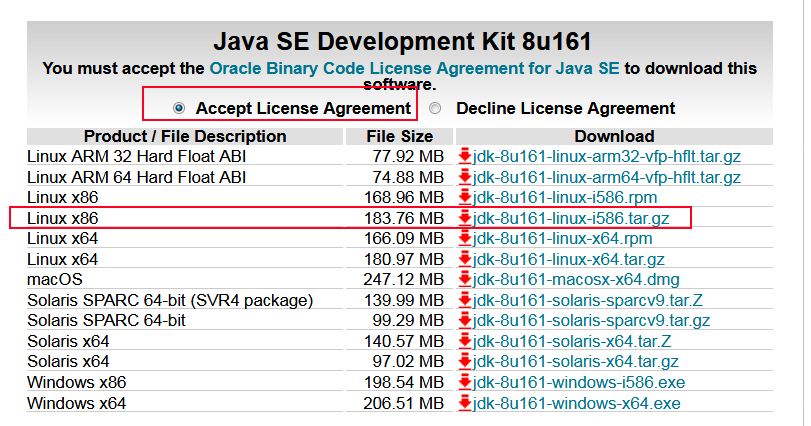Click download icon for jdk-8u161-linux-x64.rpm

click(464, 239)
